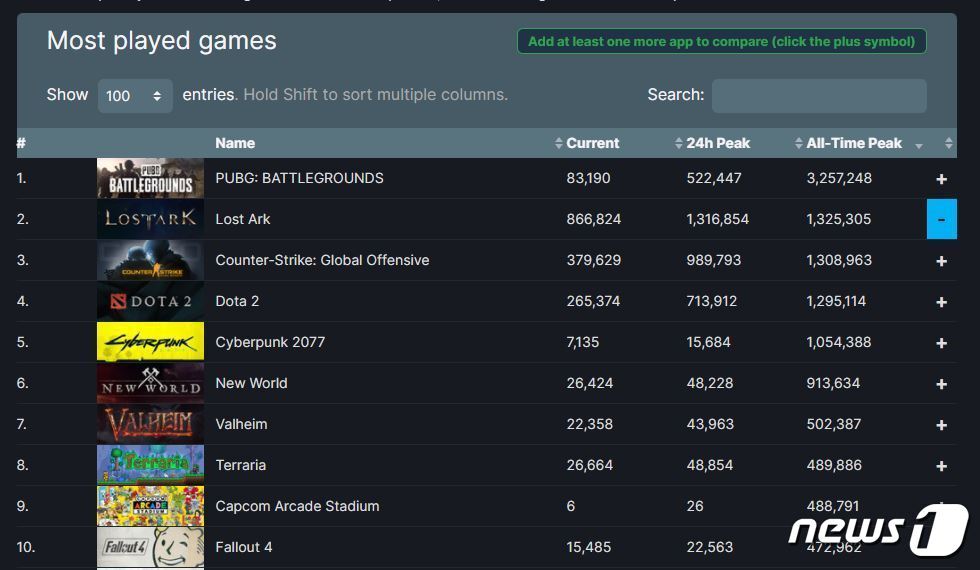Open the Counter-Strike: Global Offensive link
The width and height of the screenshot is (980, 570).
(x=322, y=260)
